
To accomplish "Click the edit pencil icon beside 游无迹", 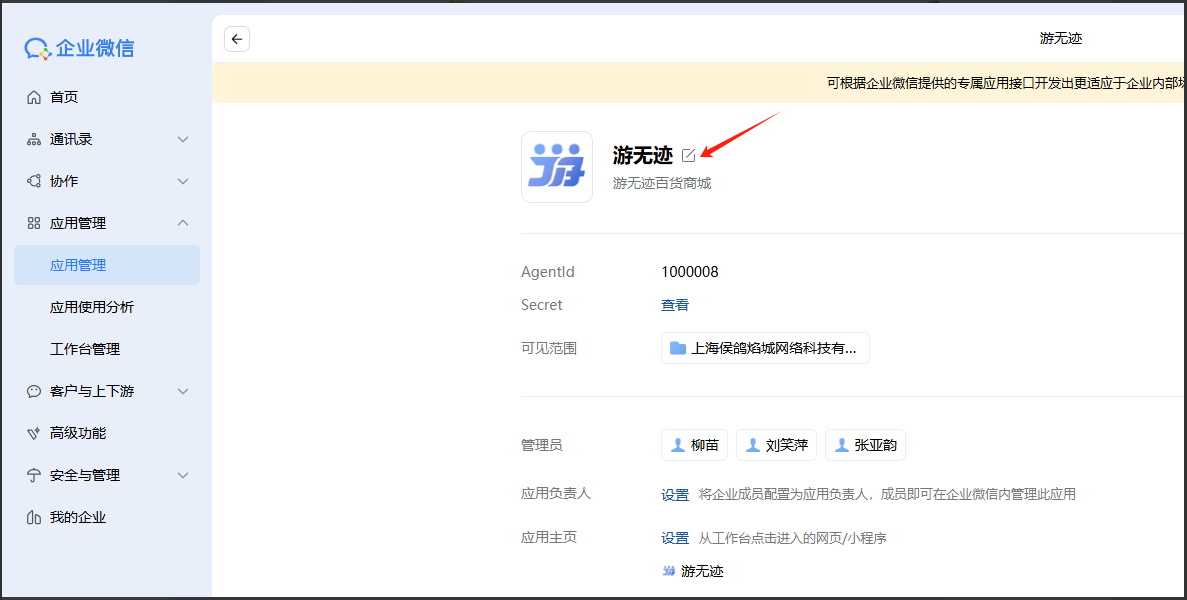I will click(x=688, y=155).
